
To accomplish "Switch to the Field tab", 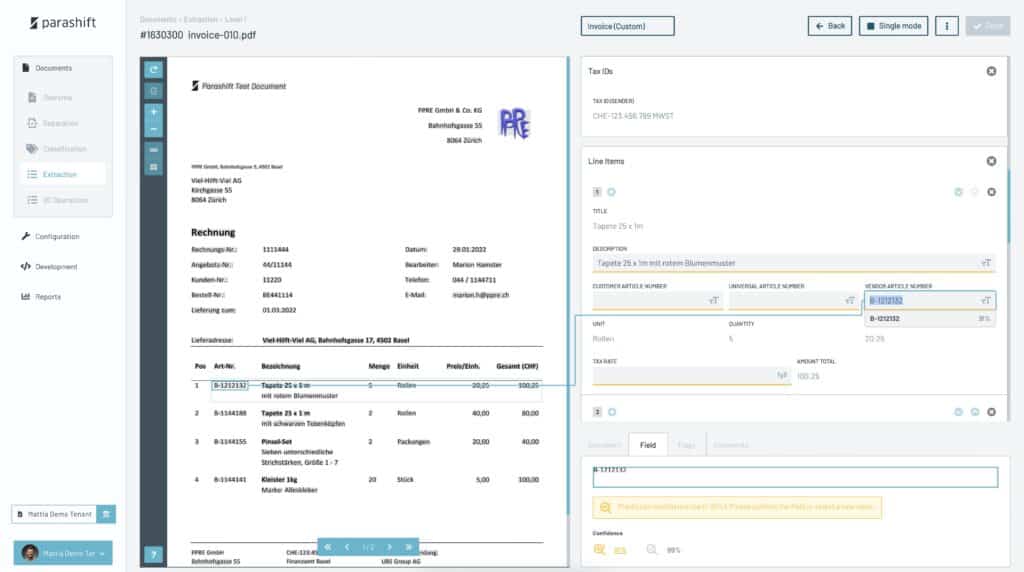I will tap(647, 444).
